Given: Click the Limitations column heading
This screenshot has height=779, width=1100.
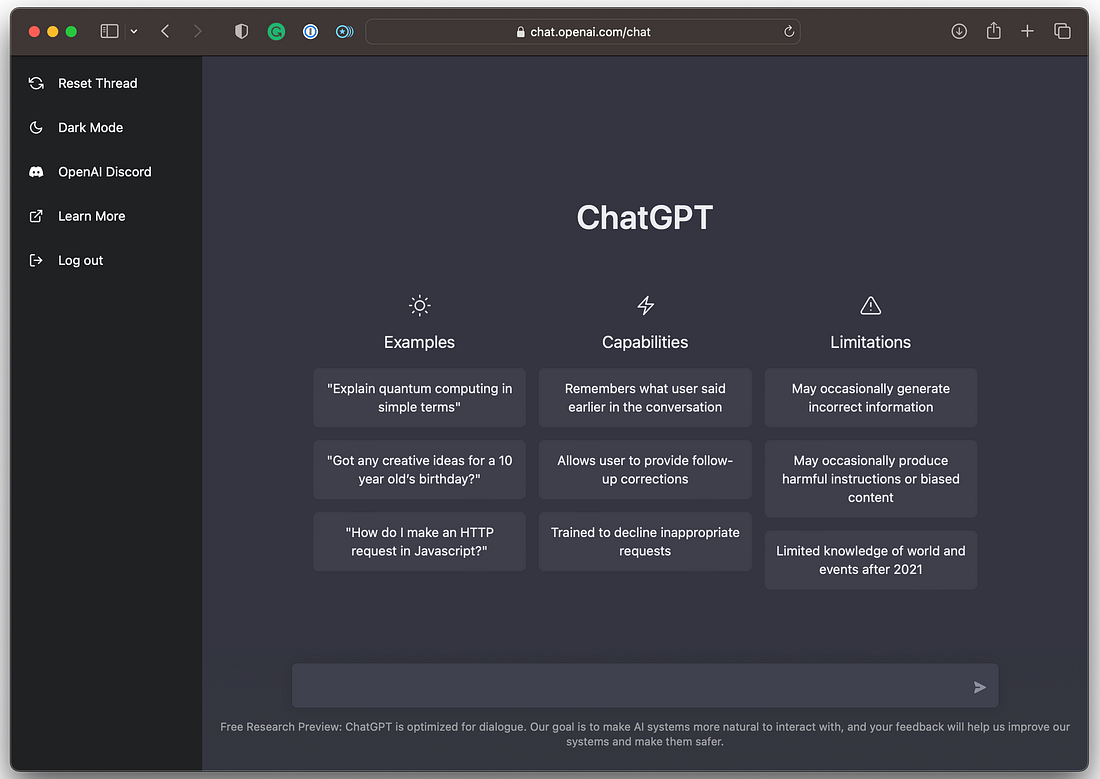Looking at the screenshot, I should [x=871, y=342].
